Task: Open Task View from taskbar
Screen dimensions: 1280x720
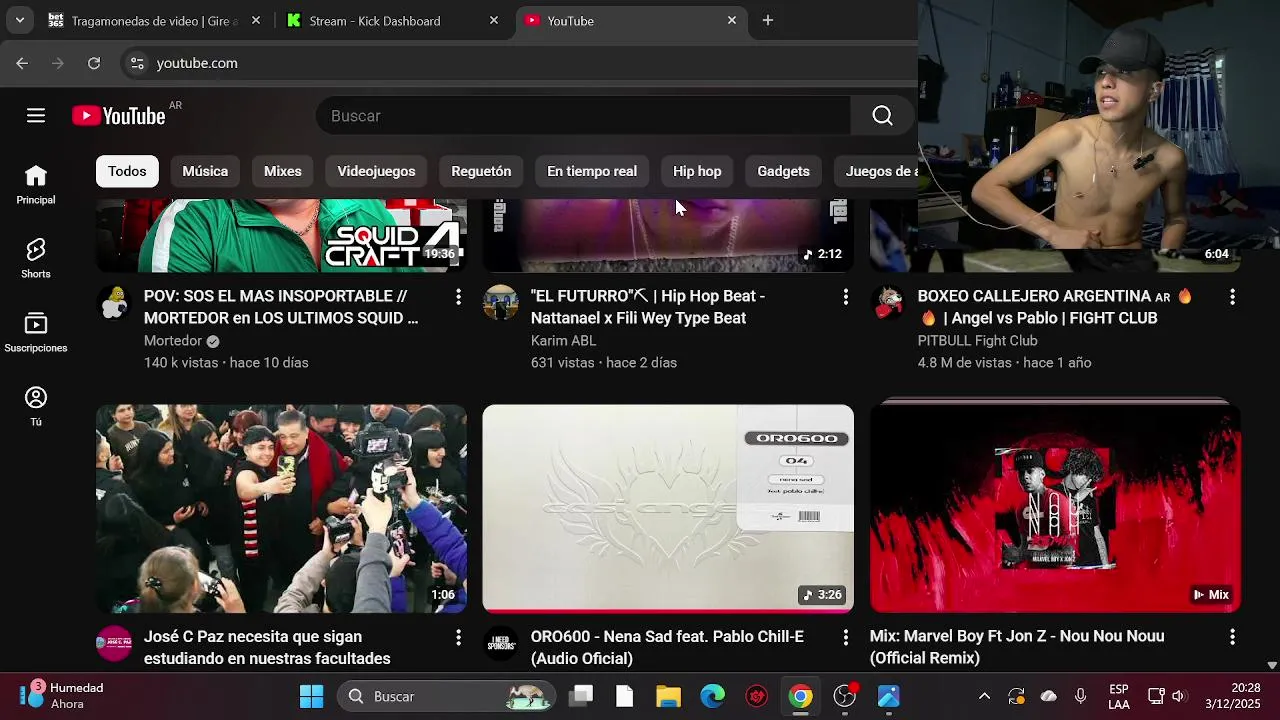Action: click(581, 696)
